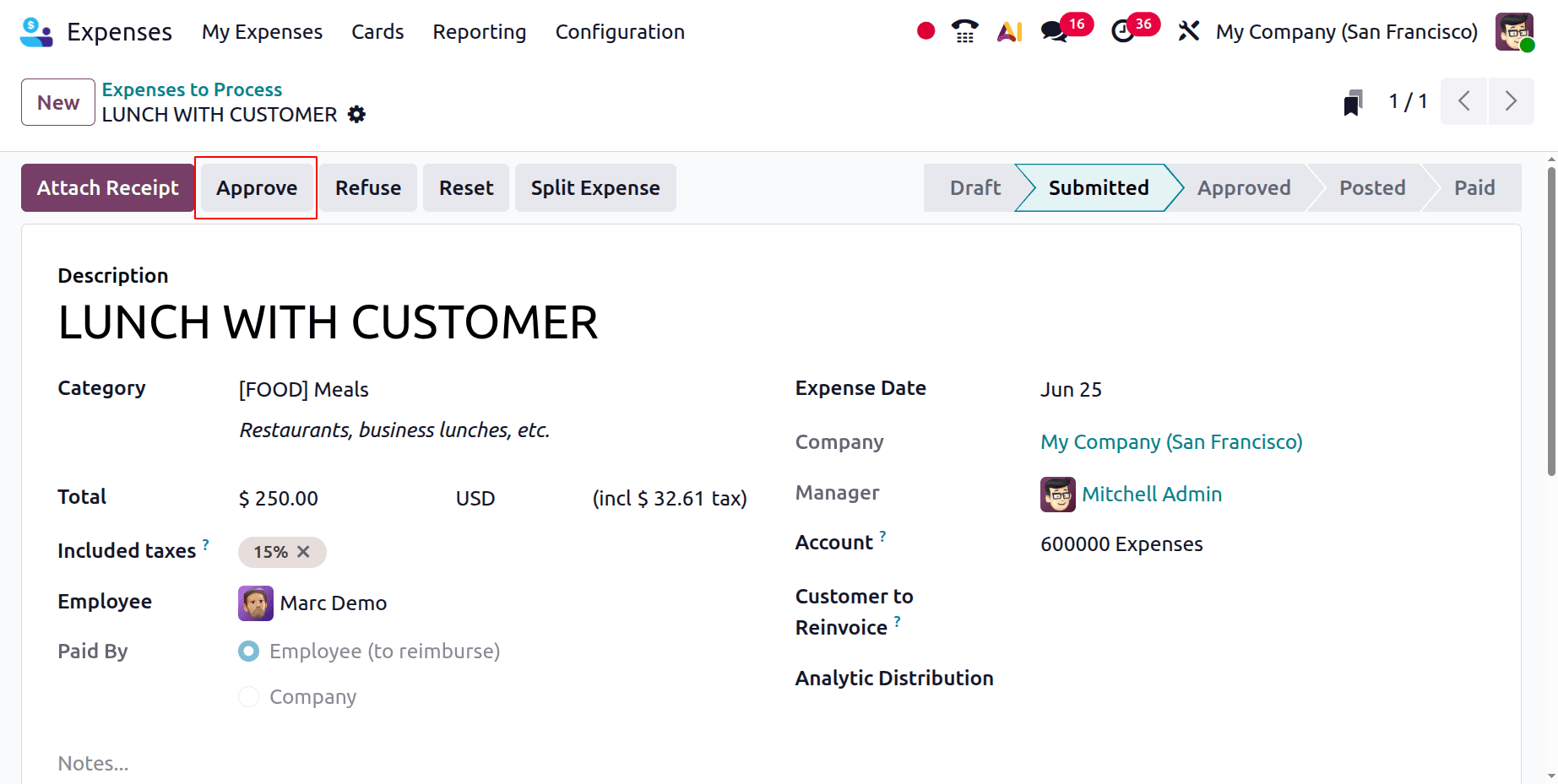Screen dimensions: 1558x784
Task: Click the Reset button
Action: [466, 187]
